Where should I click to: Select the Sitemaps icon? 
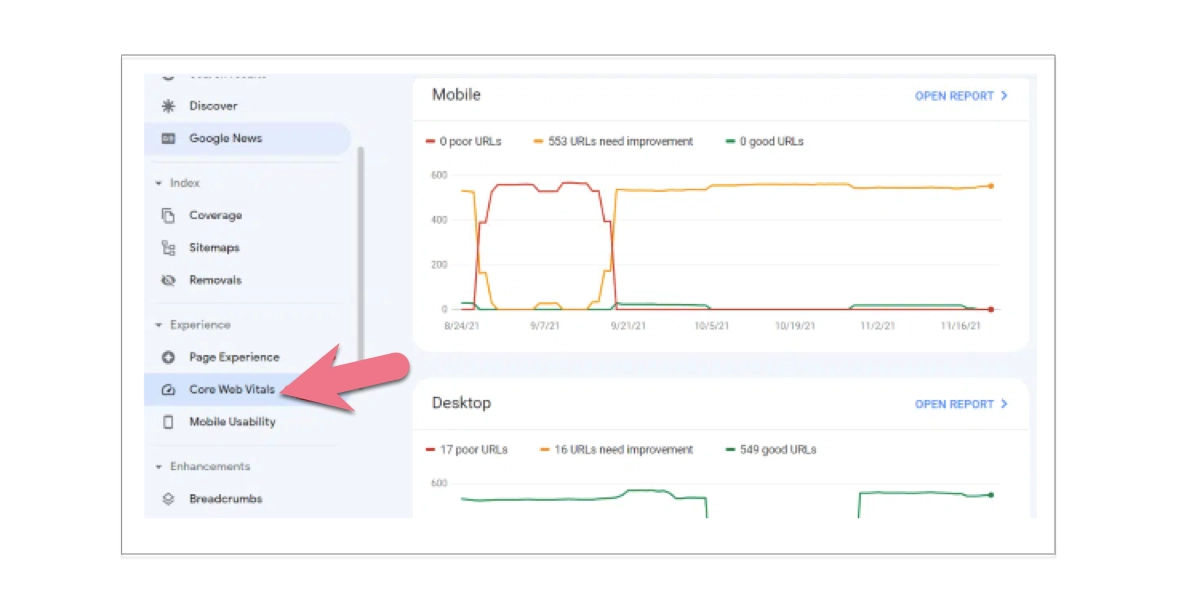point(168,247)
